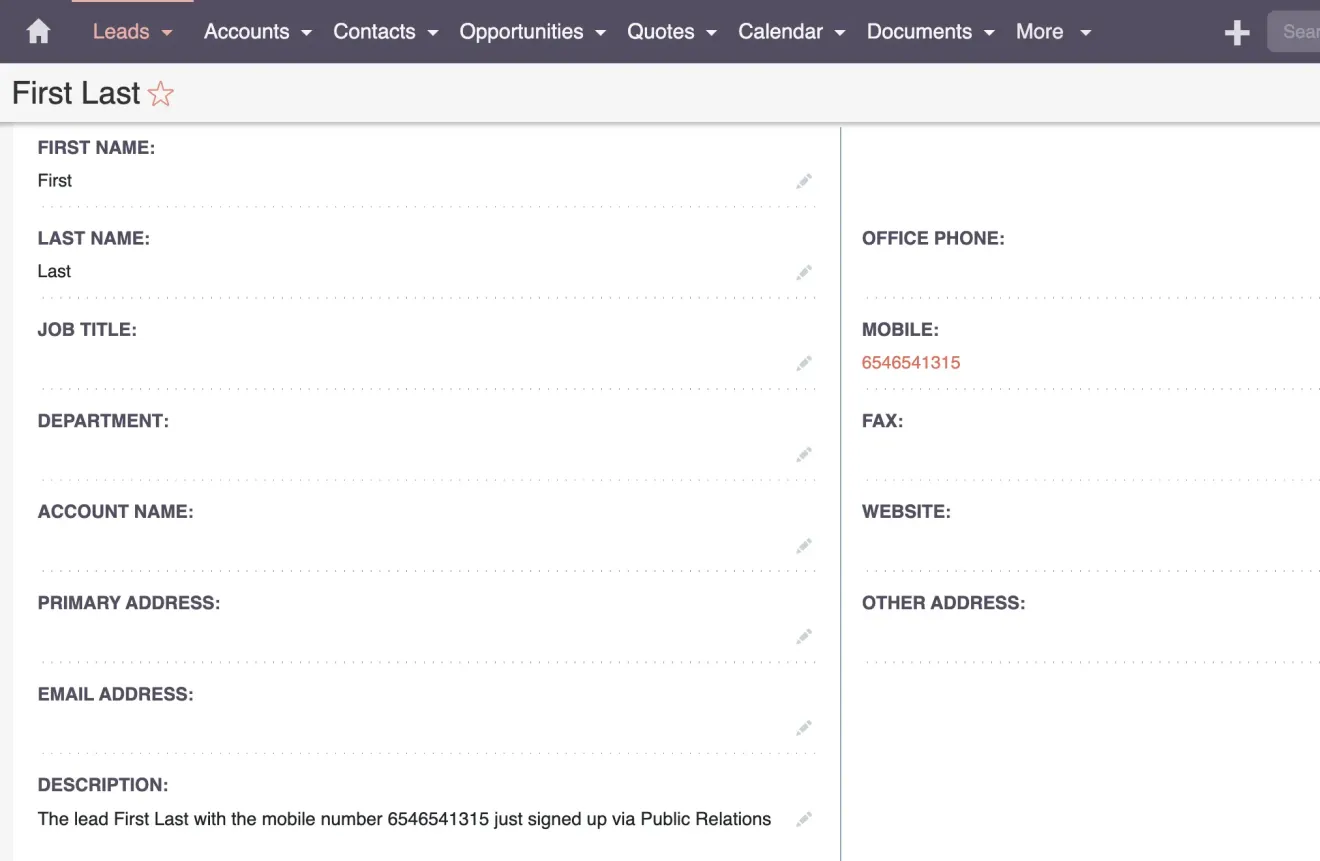Click the Documents menu item
The height and width of the screenshot is (861, 1320).
(919, 31)
